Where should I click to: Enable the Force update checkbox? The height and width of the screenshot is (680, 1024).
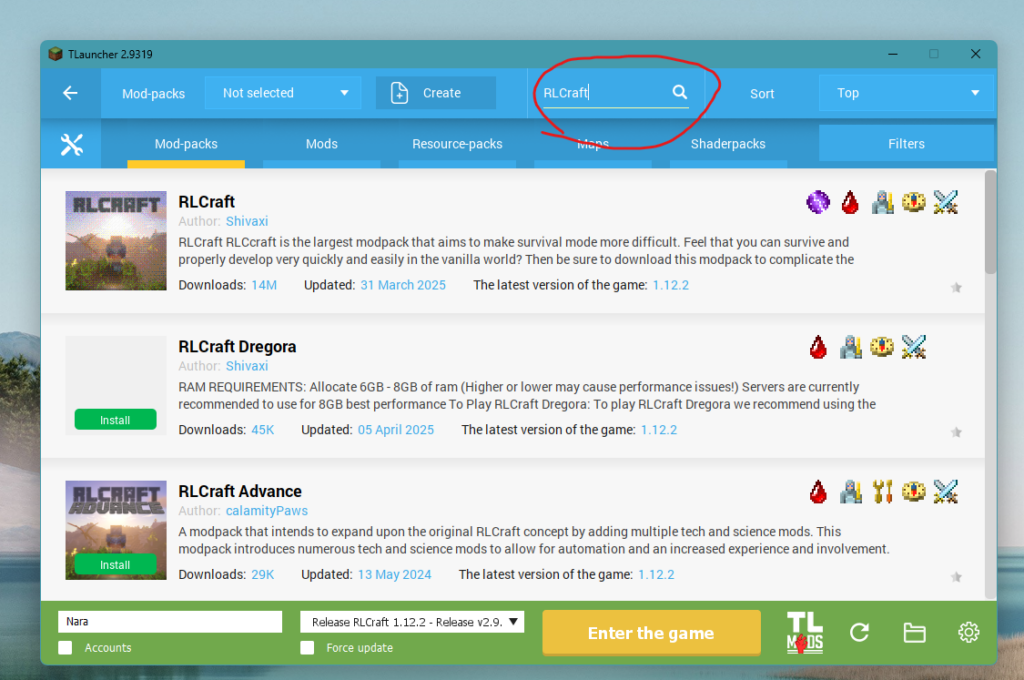308,648
